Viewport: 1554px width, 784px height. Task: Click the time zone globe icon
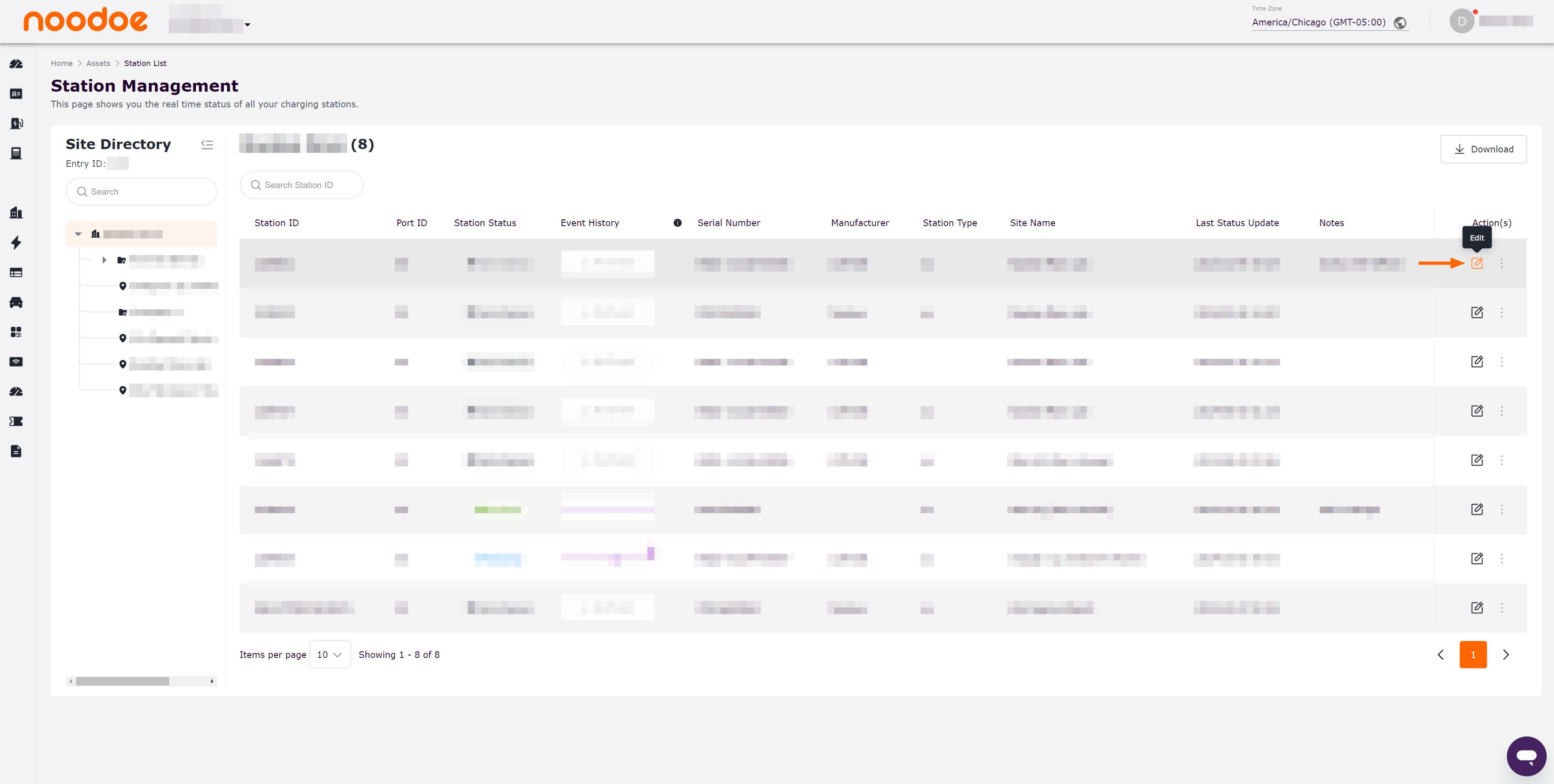click(x=1400, y=23)
